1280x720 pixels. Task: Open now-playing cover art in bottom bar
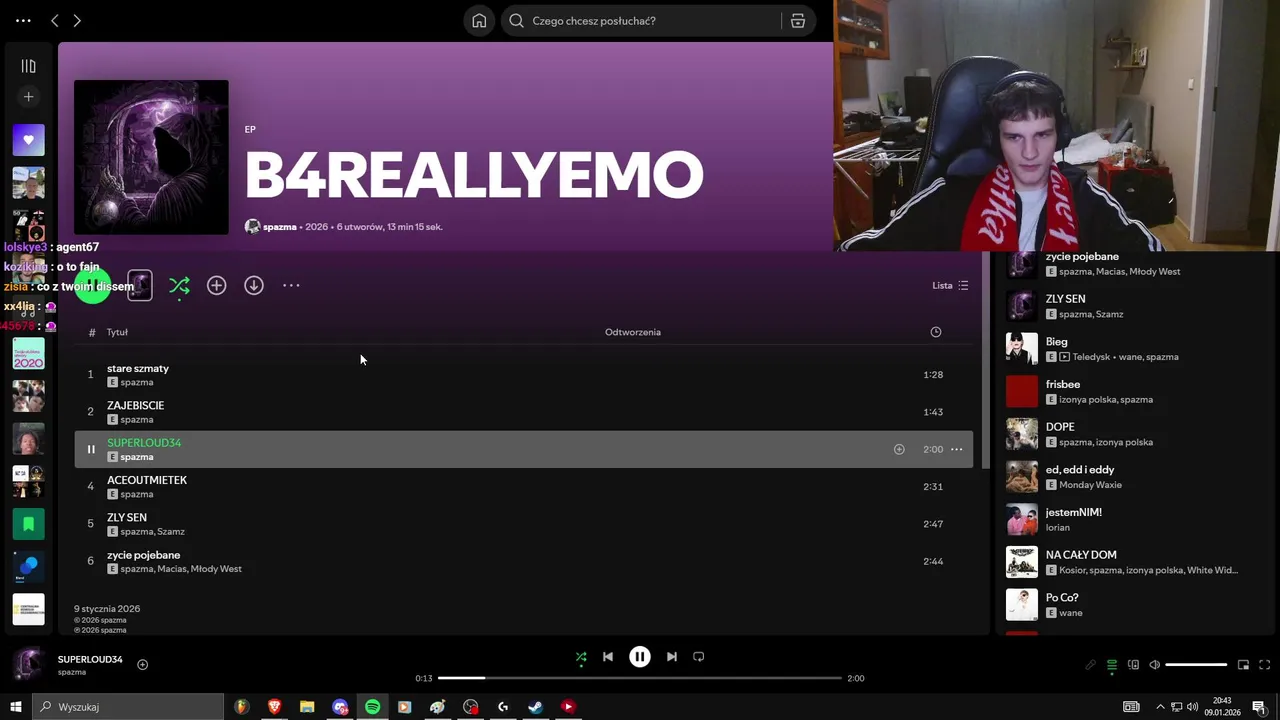28,665
